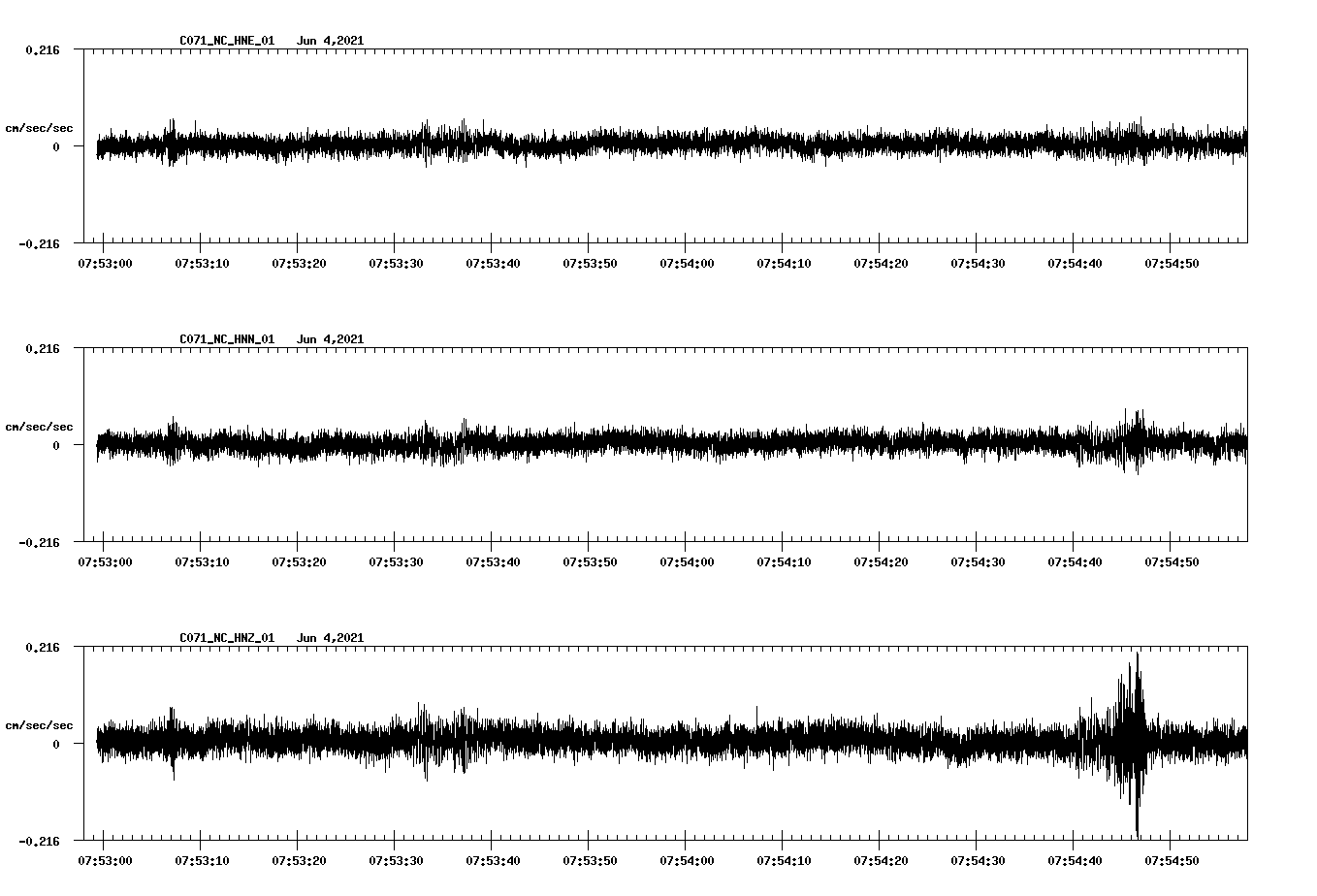Click the HNN waveform burst near 07:54:46
The image size is (1317, 896).
tap(1133, 441)
